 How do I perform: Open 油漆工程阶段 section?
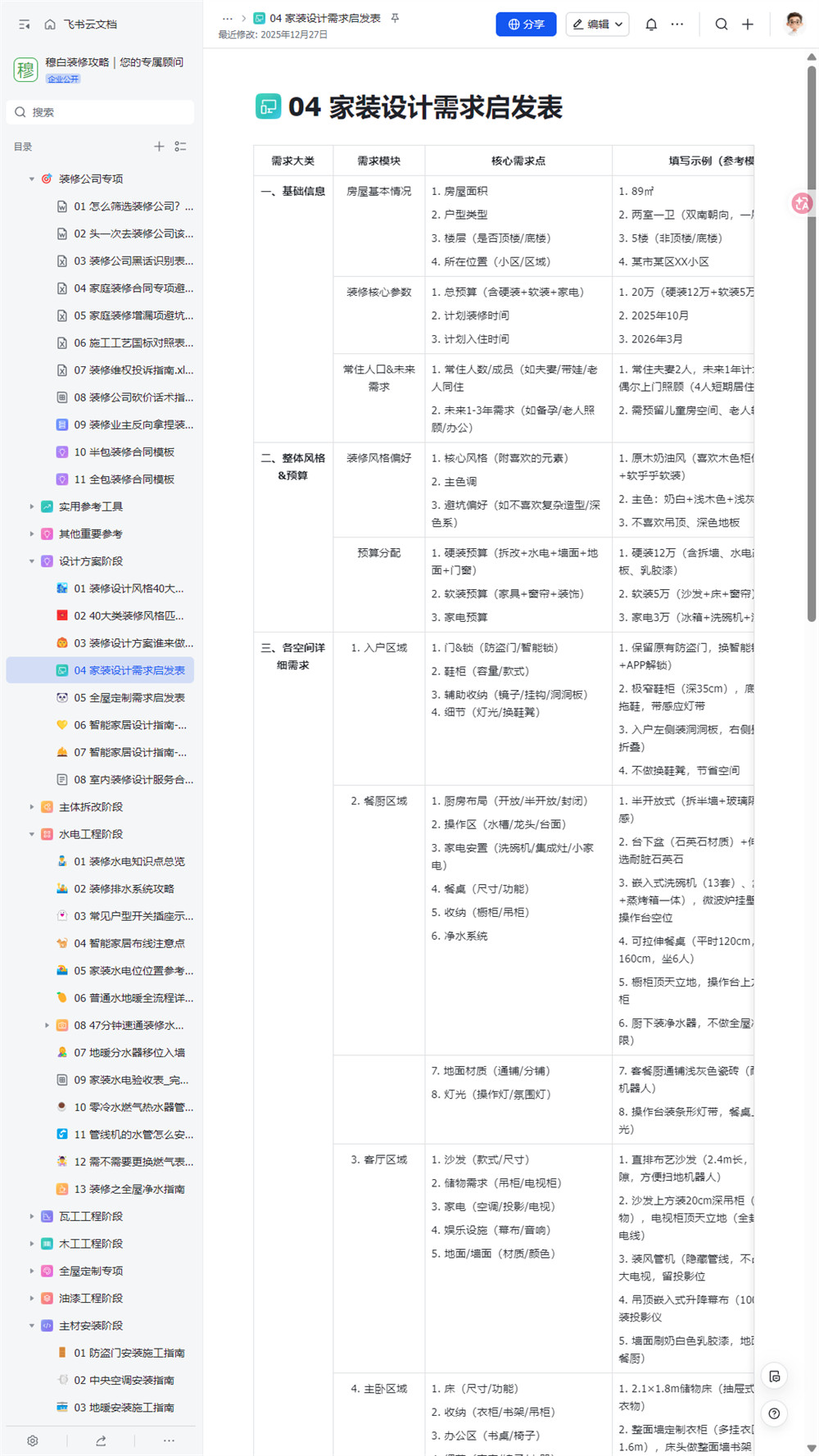tap(91, 1299)
